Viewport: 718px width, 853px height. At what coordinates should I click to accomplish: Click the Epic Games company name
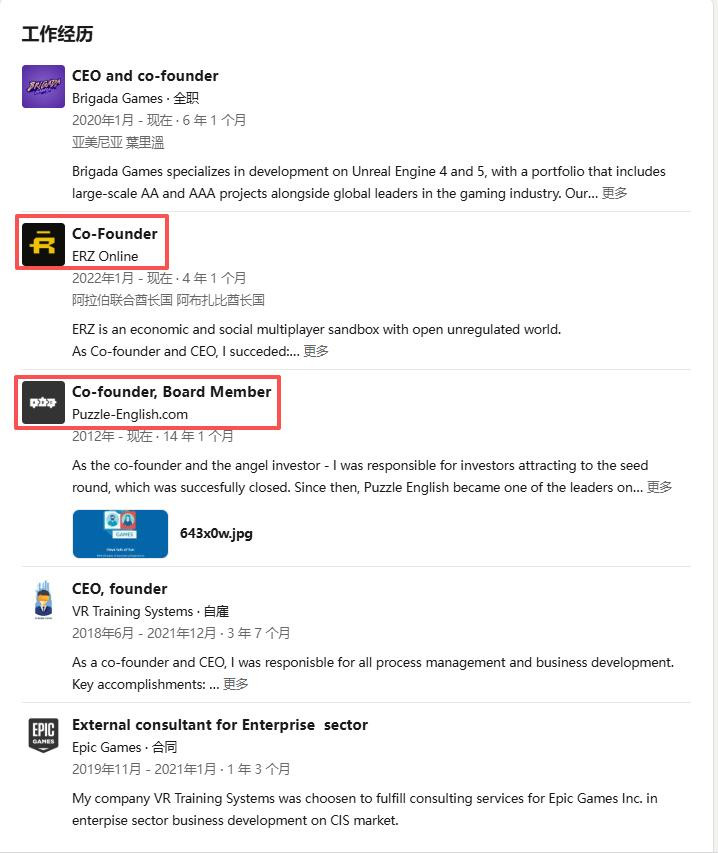pos(107,747)
